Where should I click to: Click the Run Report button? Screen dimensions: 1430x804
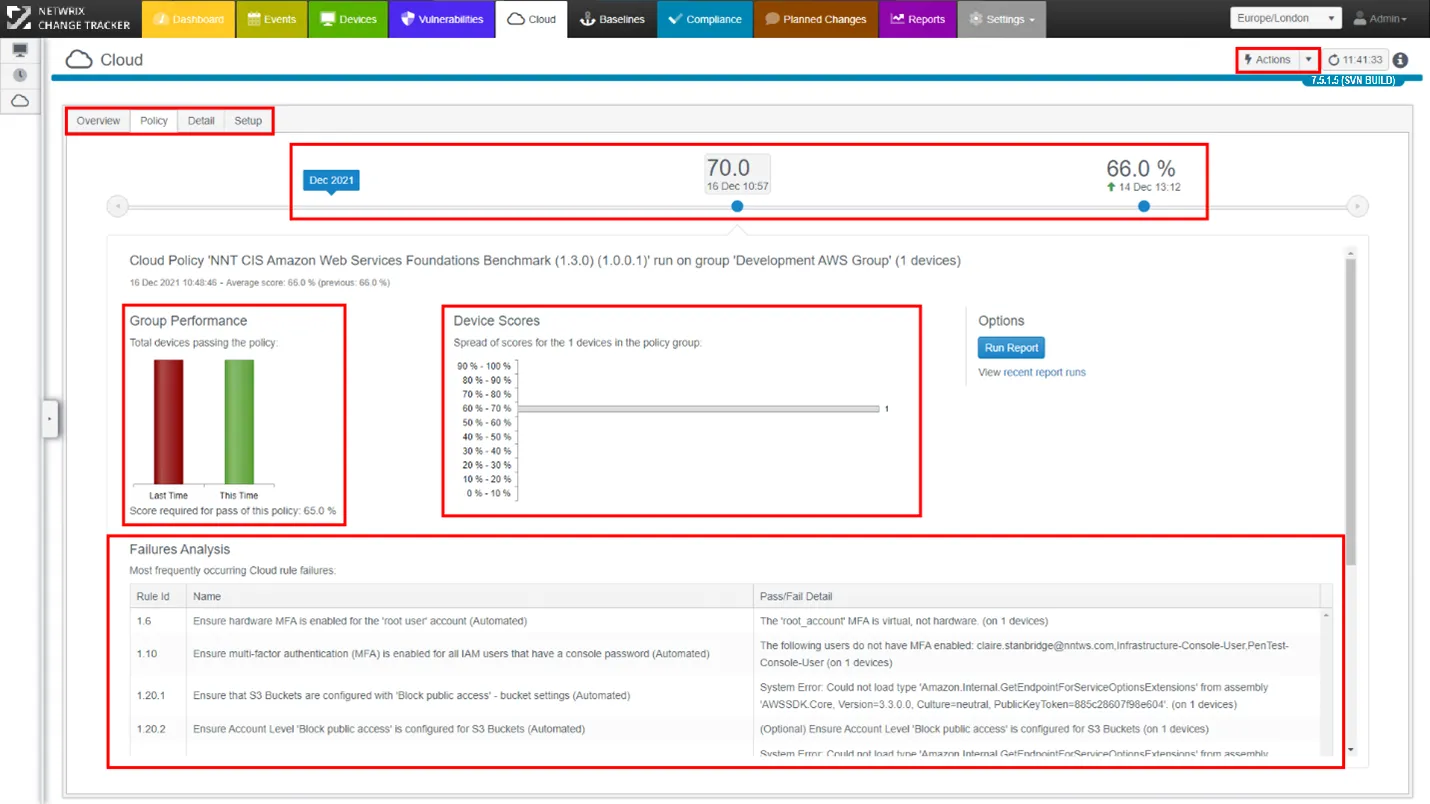pyautogui.click(x=1011, y=348)
